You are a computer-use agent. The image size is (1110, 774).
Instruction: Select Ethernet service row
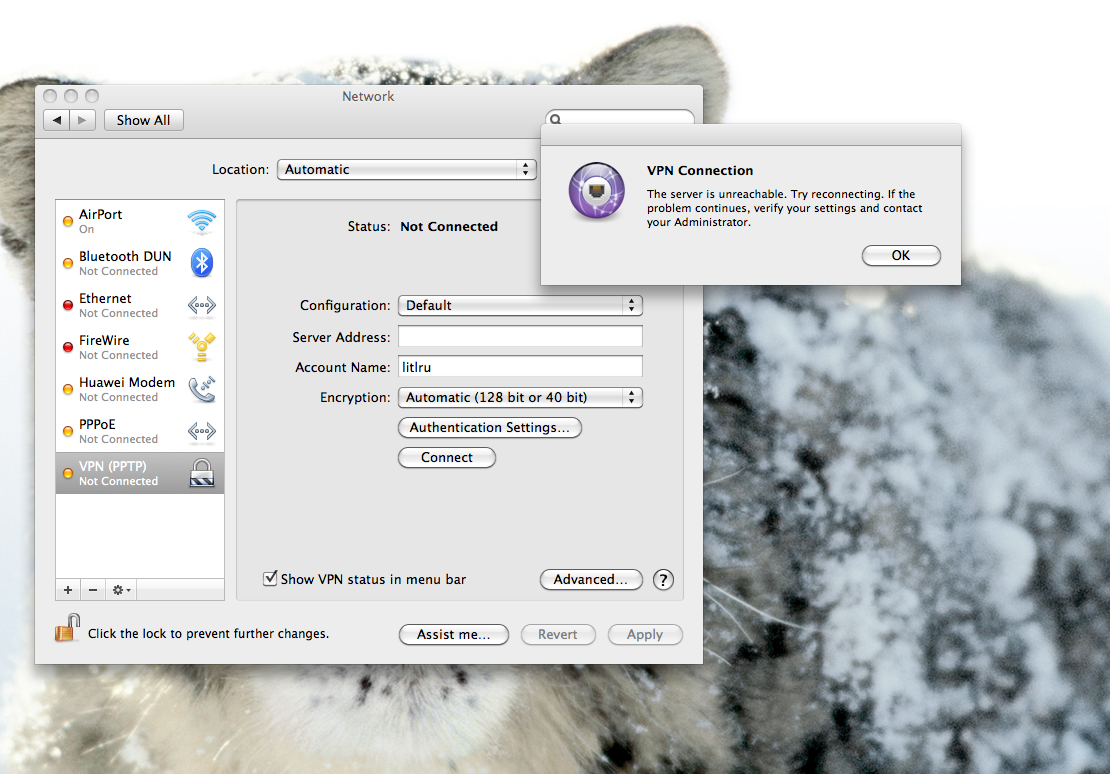(x=140, y=305)
